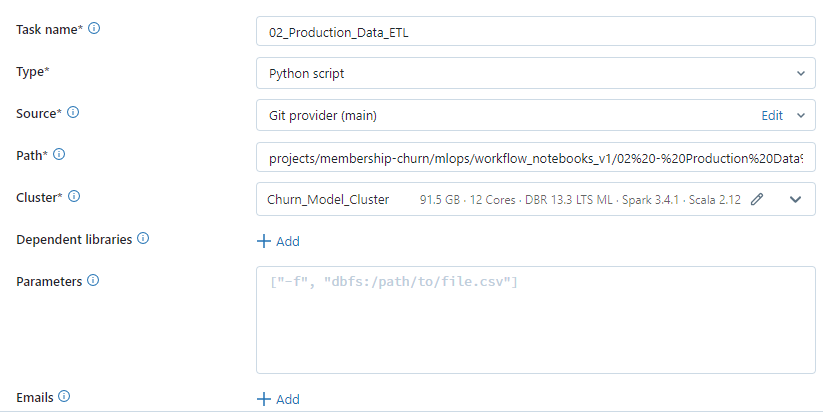Image resolution: width=823 pixels, height=415 pixels.
Task: Open the Type dropdown showing Python script
Action: click(535, 73)
